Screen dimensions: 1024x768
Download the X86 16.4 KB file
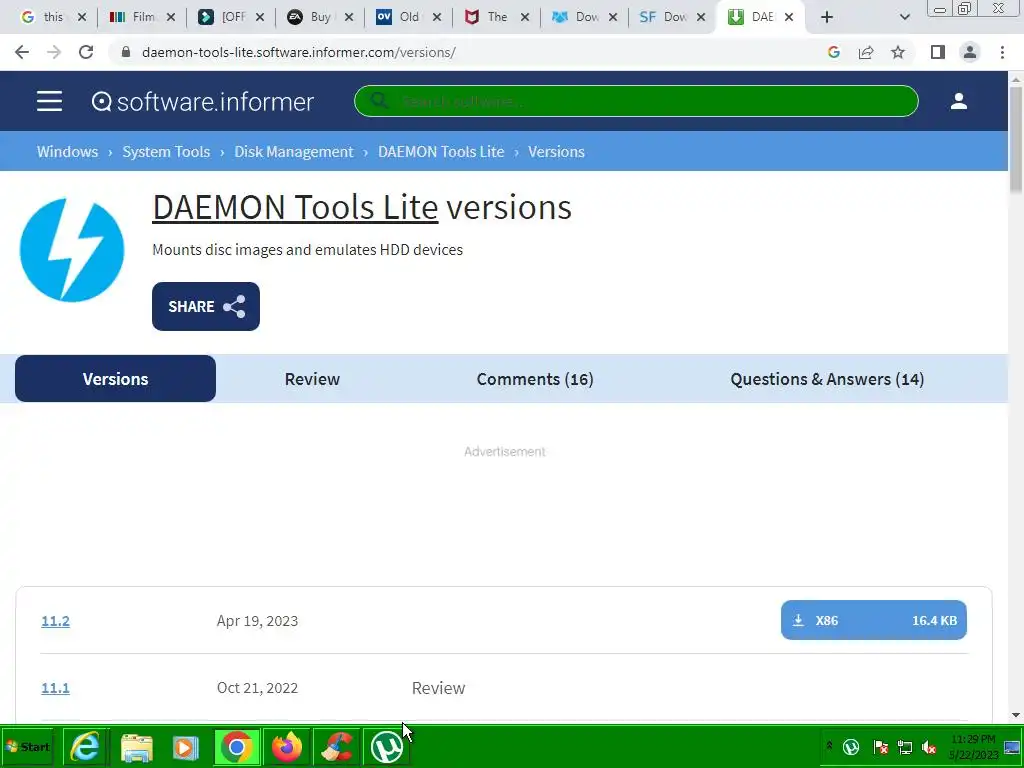874,620
